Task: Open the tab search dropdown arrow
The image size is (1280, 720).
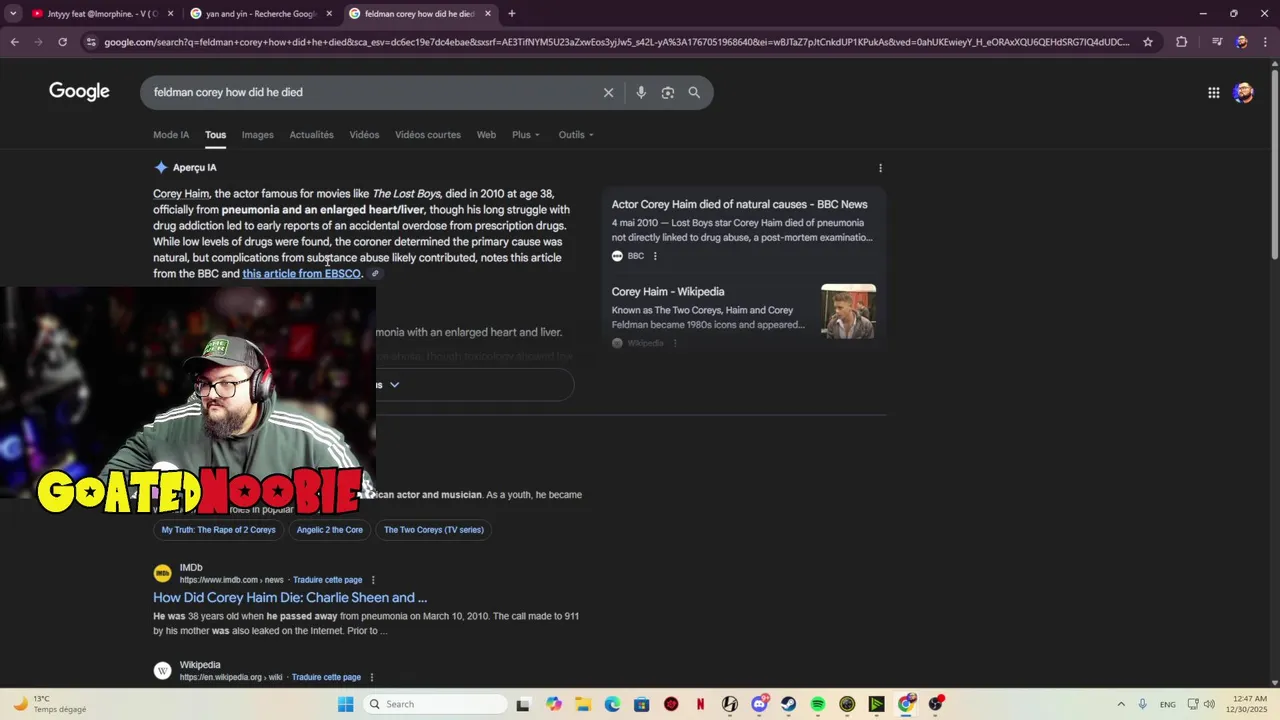Action: click(x=13, y=13)
